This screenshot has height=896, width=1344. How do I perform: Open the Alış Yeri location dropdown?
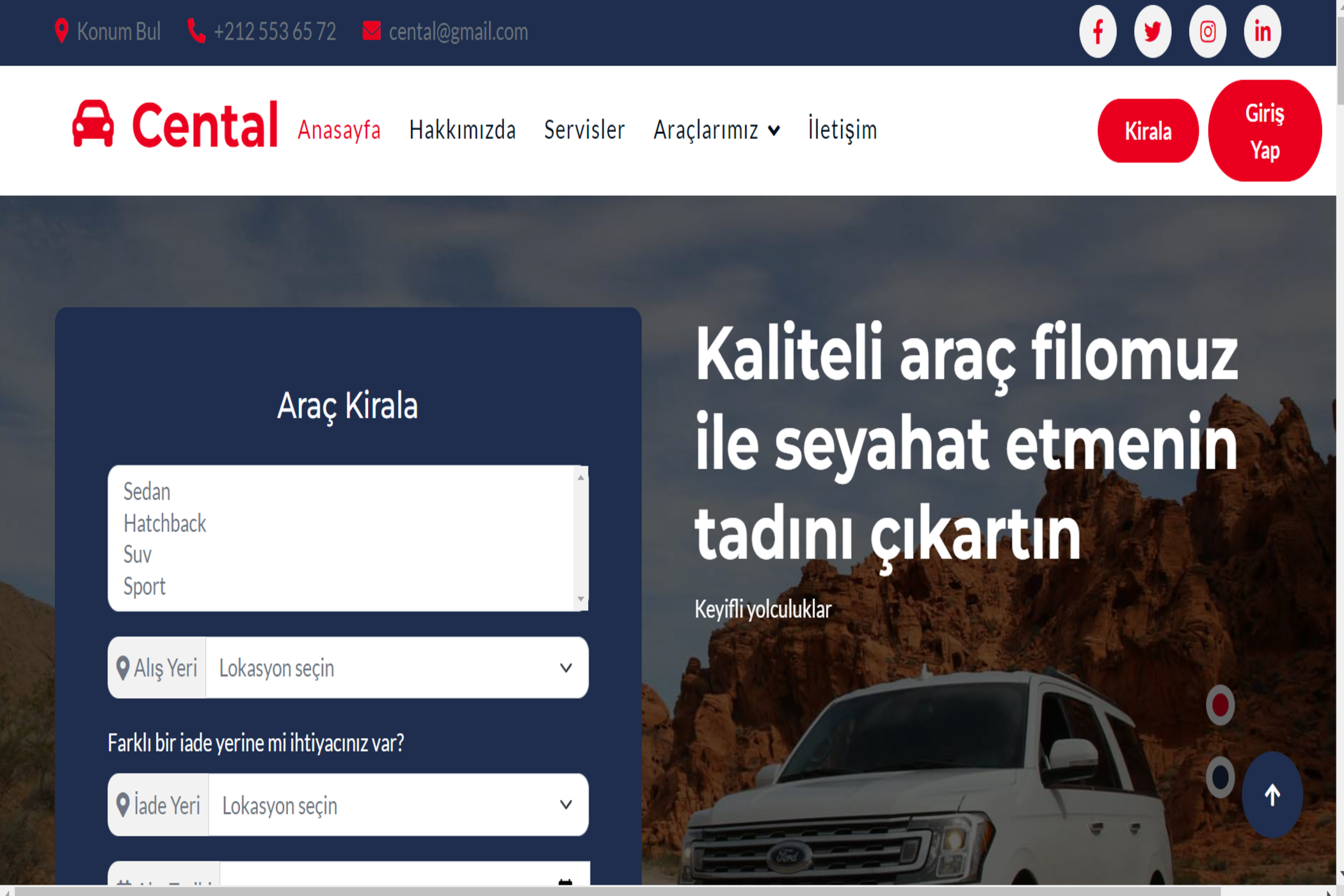coord(396,668)
